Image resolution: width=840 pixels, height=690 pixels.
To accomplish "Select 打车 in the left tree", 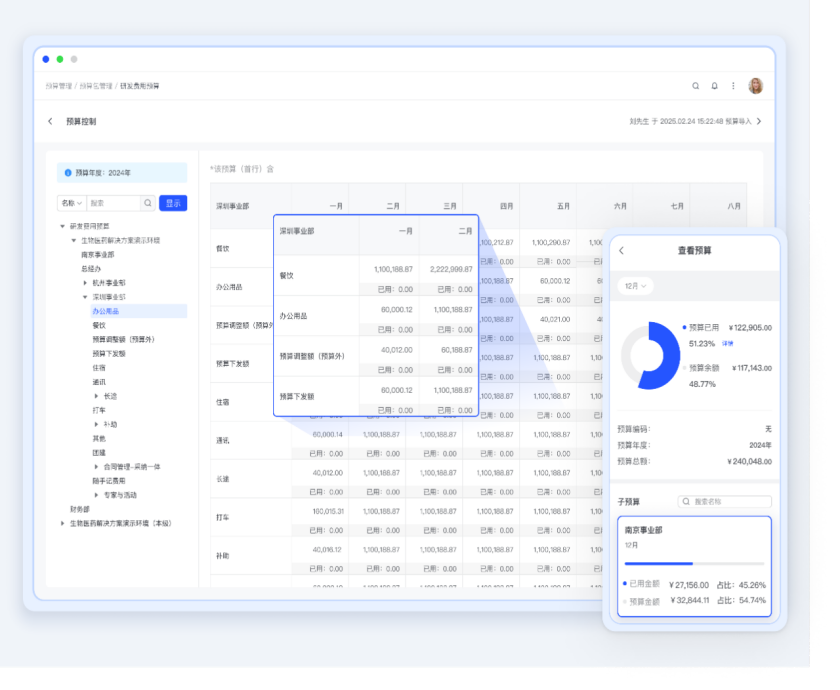I will point(99,410).
